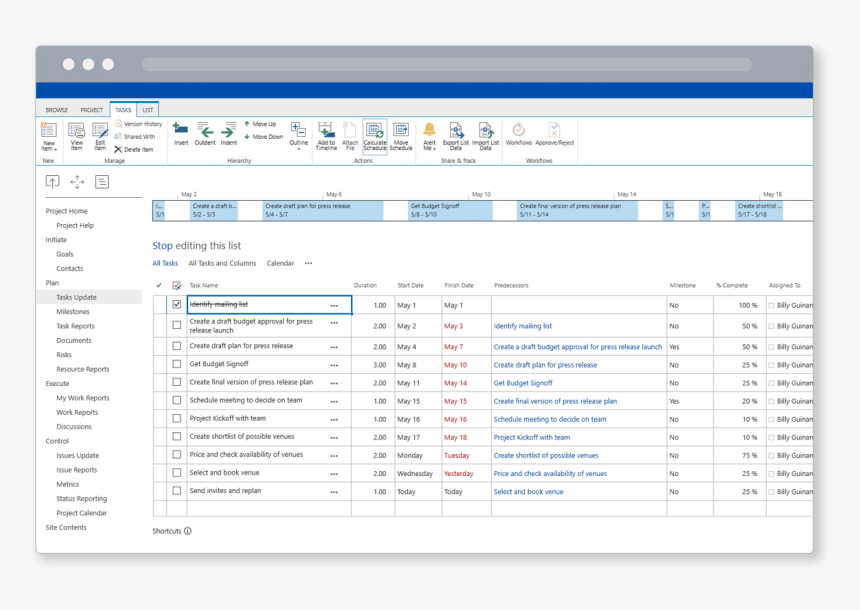Screen dimensions: 860x610
Task: Click the share upload icon above sidebar
Action: 52,182
